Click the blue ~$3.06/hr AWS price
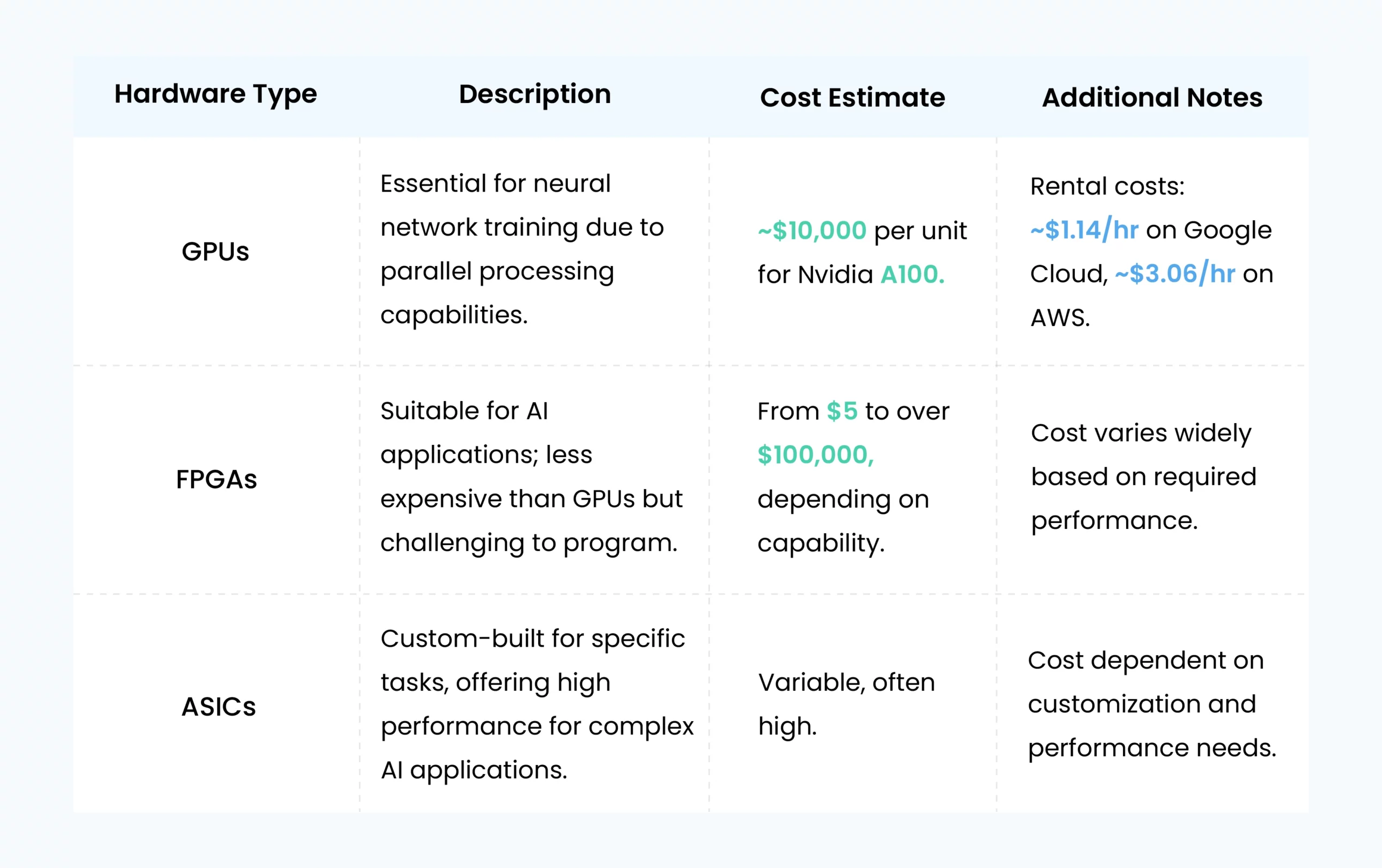 (1175, 273)
